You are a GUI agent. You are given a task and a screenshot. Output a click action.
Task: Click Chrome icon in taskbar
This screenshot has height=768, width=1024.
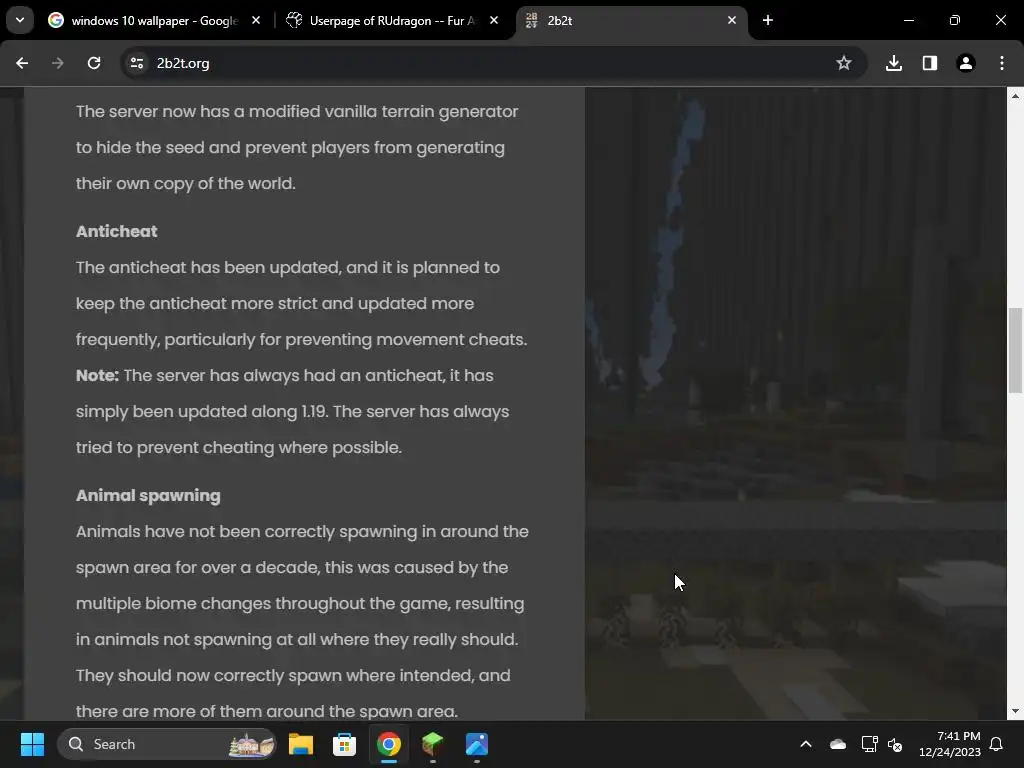[x=389, y=744]
